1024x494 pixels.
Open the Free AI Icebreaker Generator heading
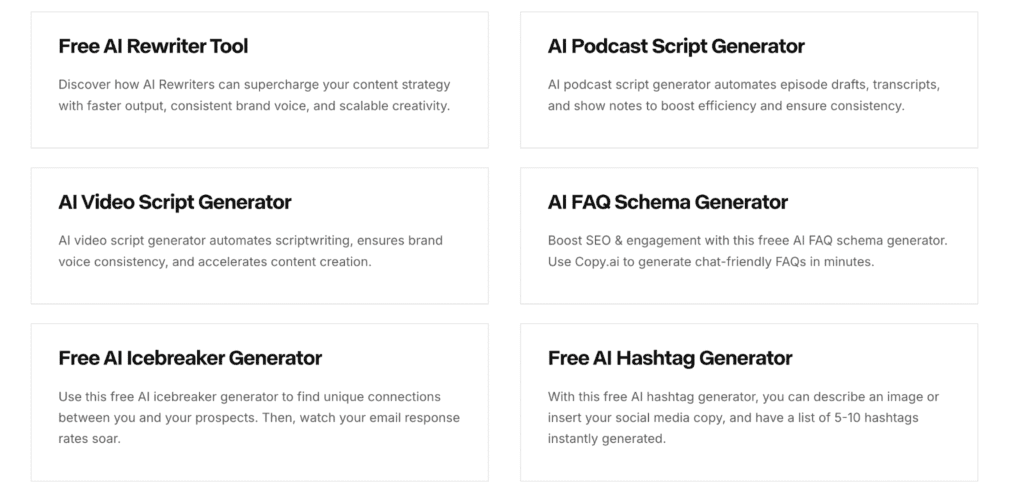[190, 358]
